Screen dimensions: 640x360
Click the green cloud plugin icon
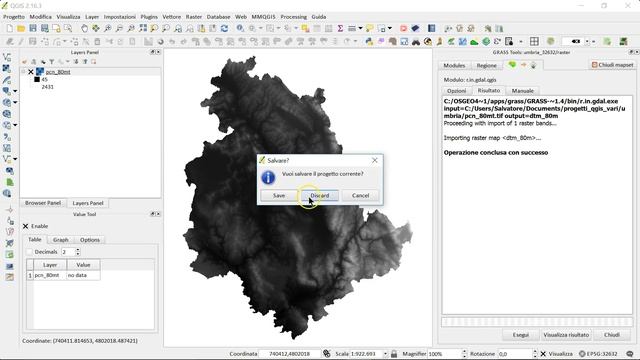pyautogui.click(x=473, y=42)
